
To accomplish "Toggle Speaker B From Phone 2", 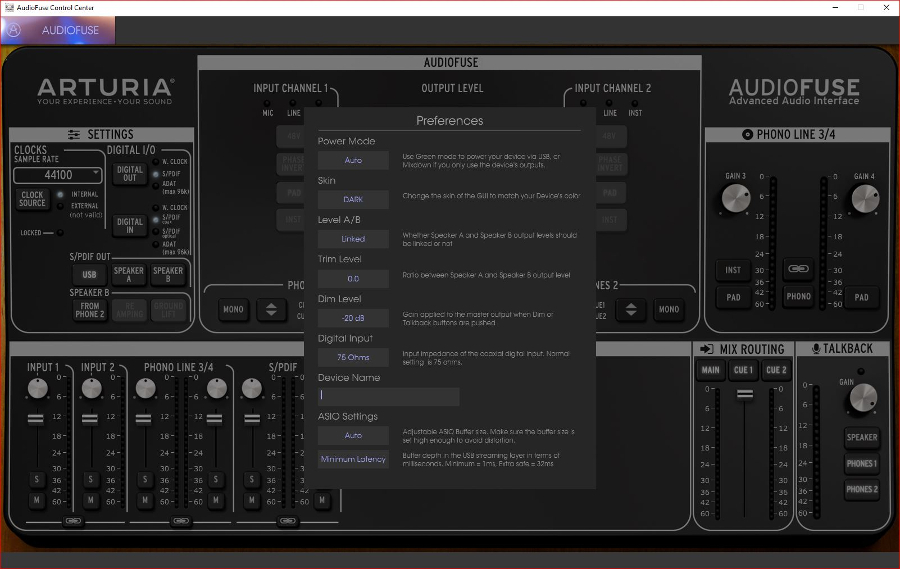I will 90,310.
